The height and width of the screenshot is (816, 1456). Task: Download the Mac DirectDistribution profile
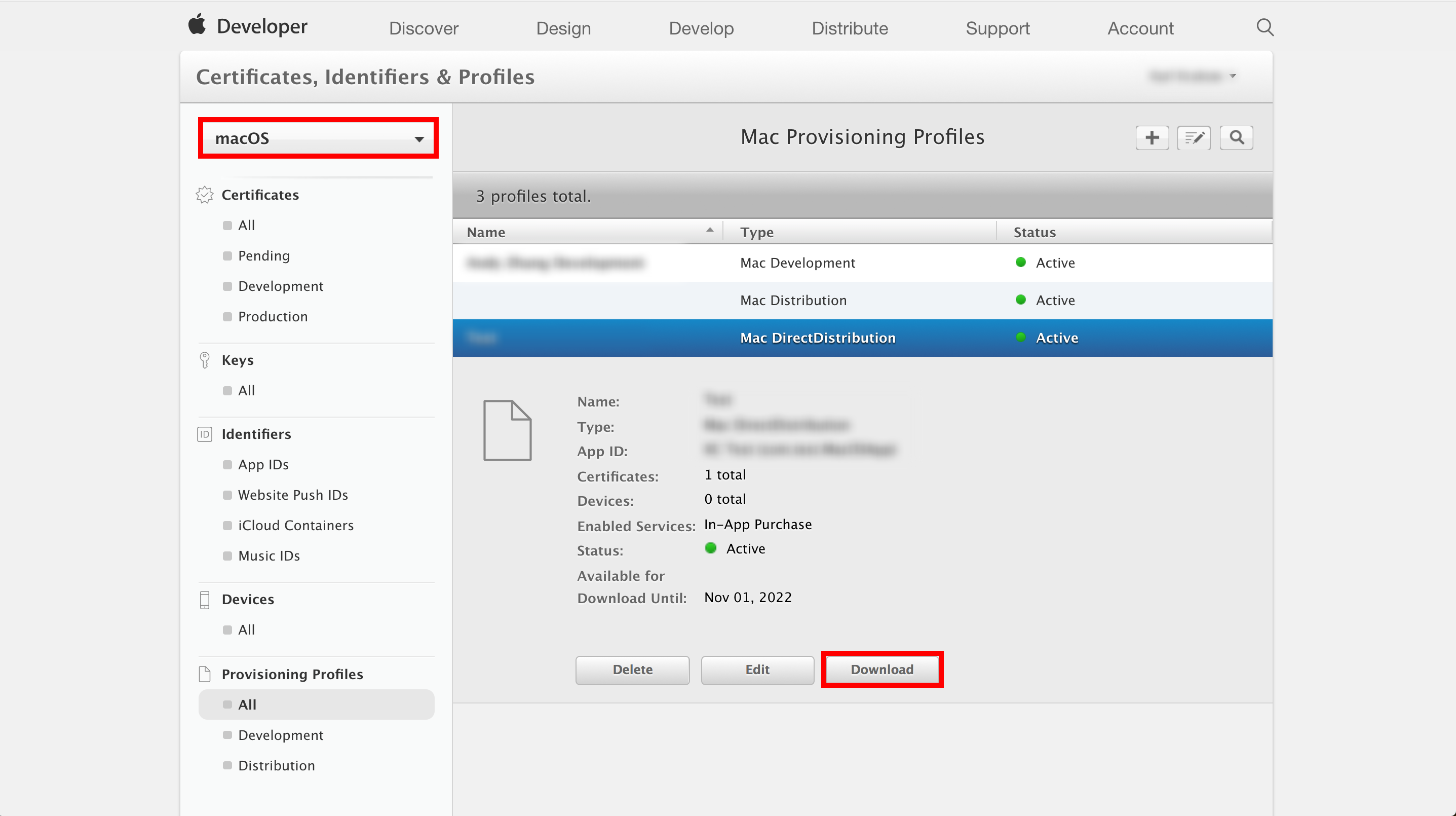point(882,669)
